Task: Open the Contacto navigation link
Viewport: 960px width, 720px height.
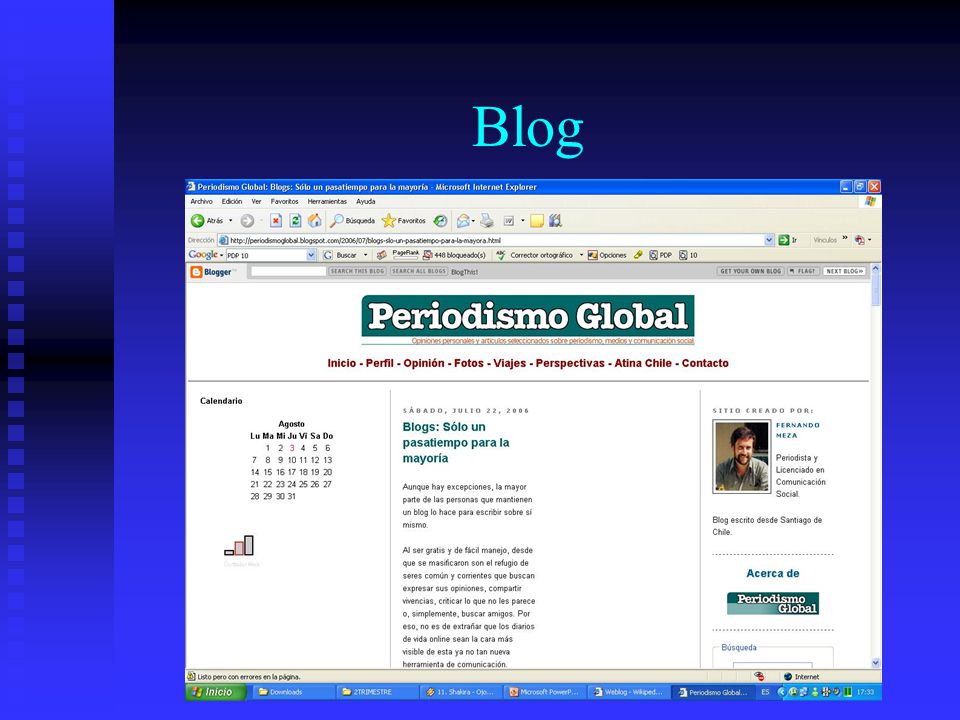Action: 705,363
